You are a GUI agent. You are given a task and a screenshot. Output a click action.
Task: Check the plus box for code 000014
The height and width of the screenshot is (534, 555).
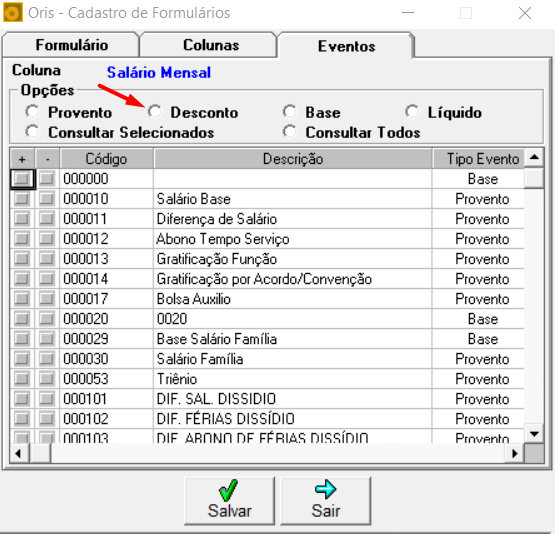[22, 279]
